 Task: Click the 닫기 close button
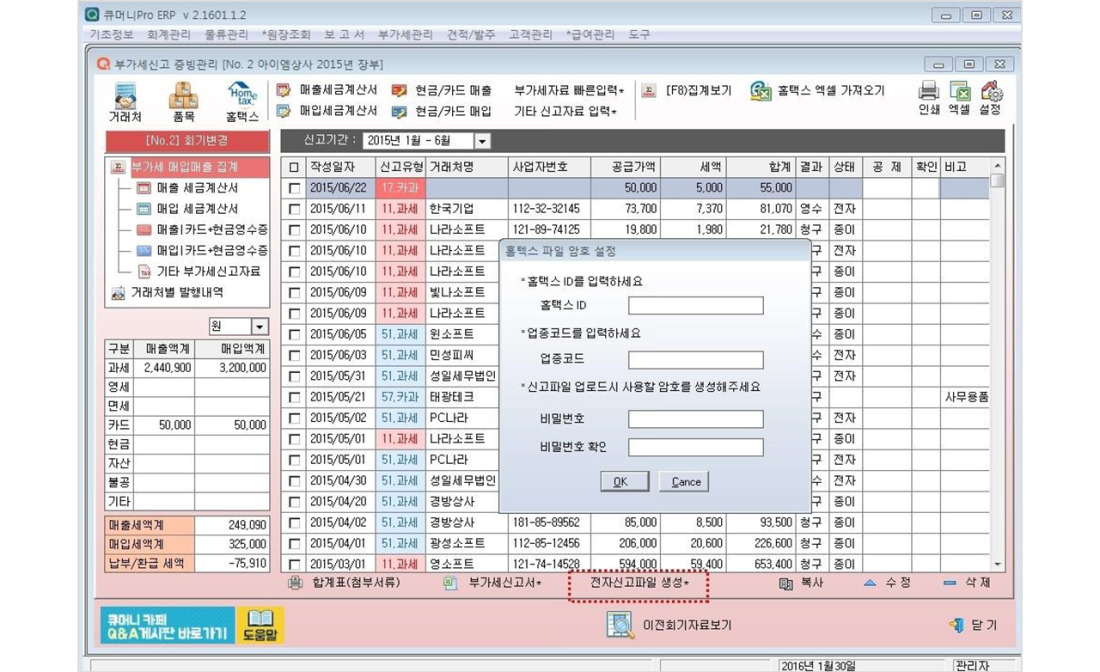coord(972,625)
